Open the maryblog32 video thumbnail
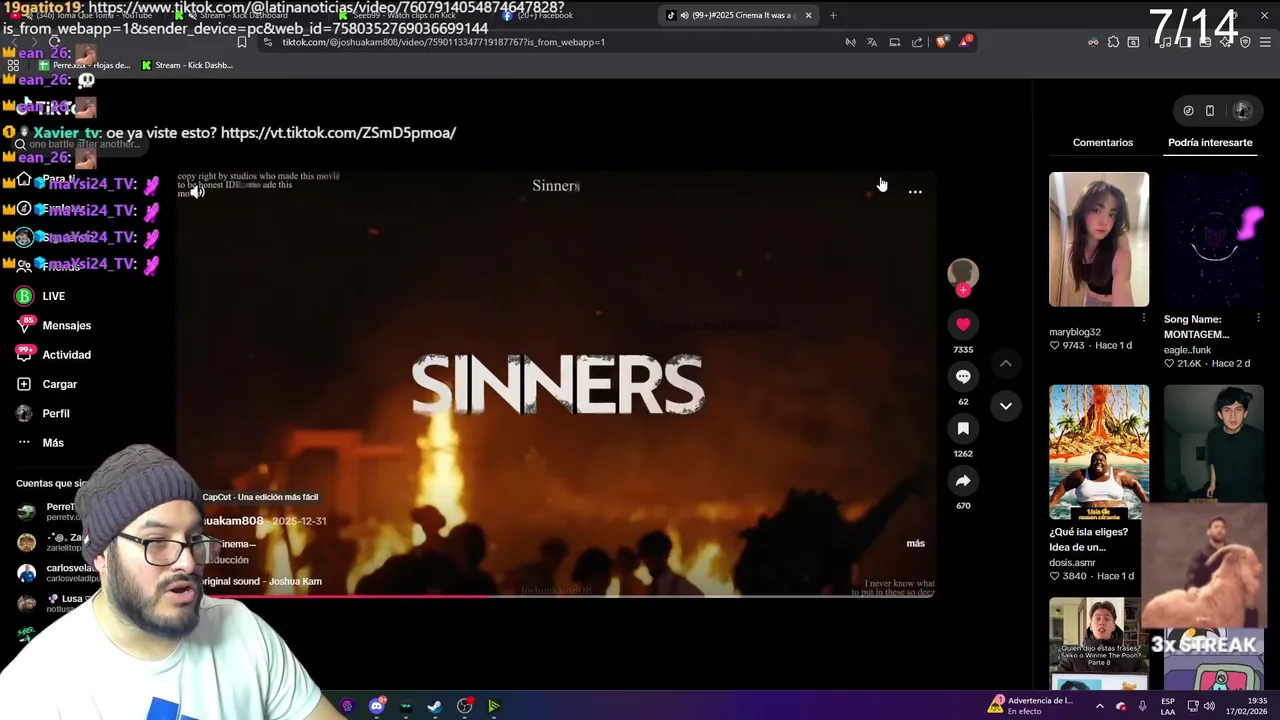 coord(1099,239)
